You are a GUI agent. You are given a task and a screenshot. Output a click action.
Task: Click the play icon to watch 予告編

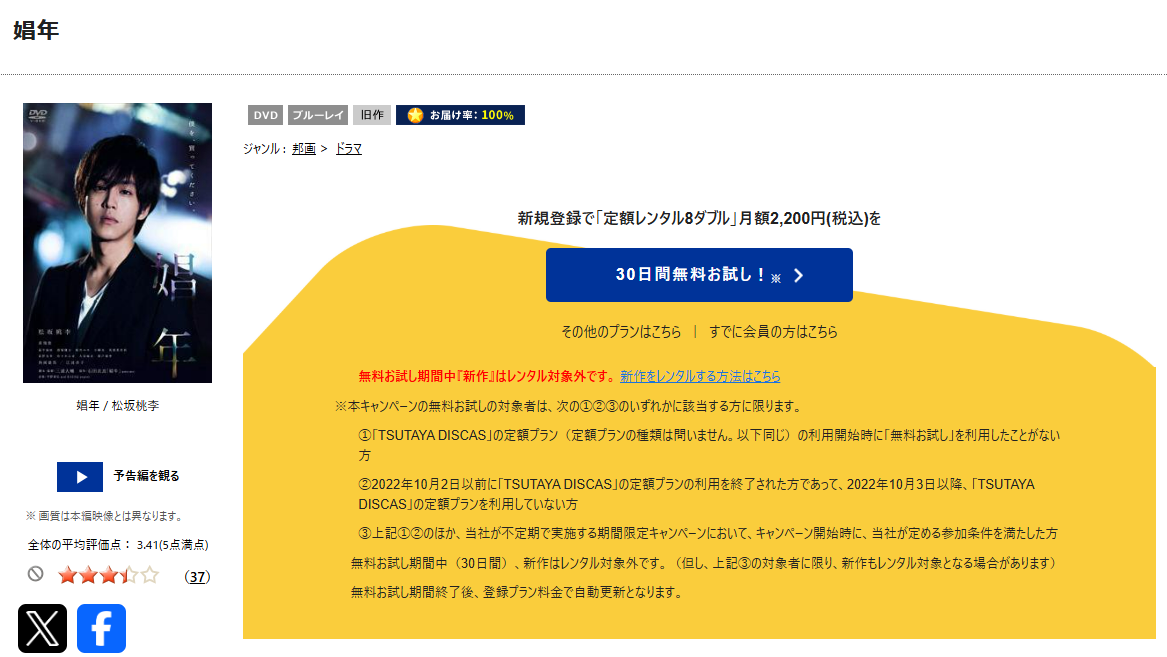click(79, 478)
